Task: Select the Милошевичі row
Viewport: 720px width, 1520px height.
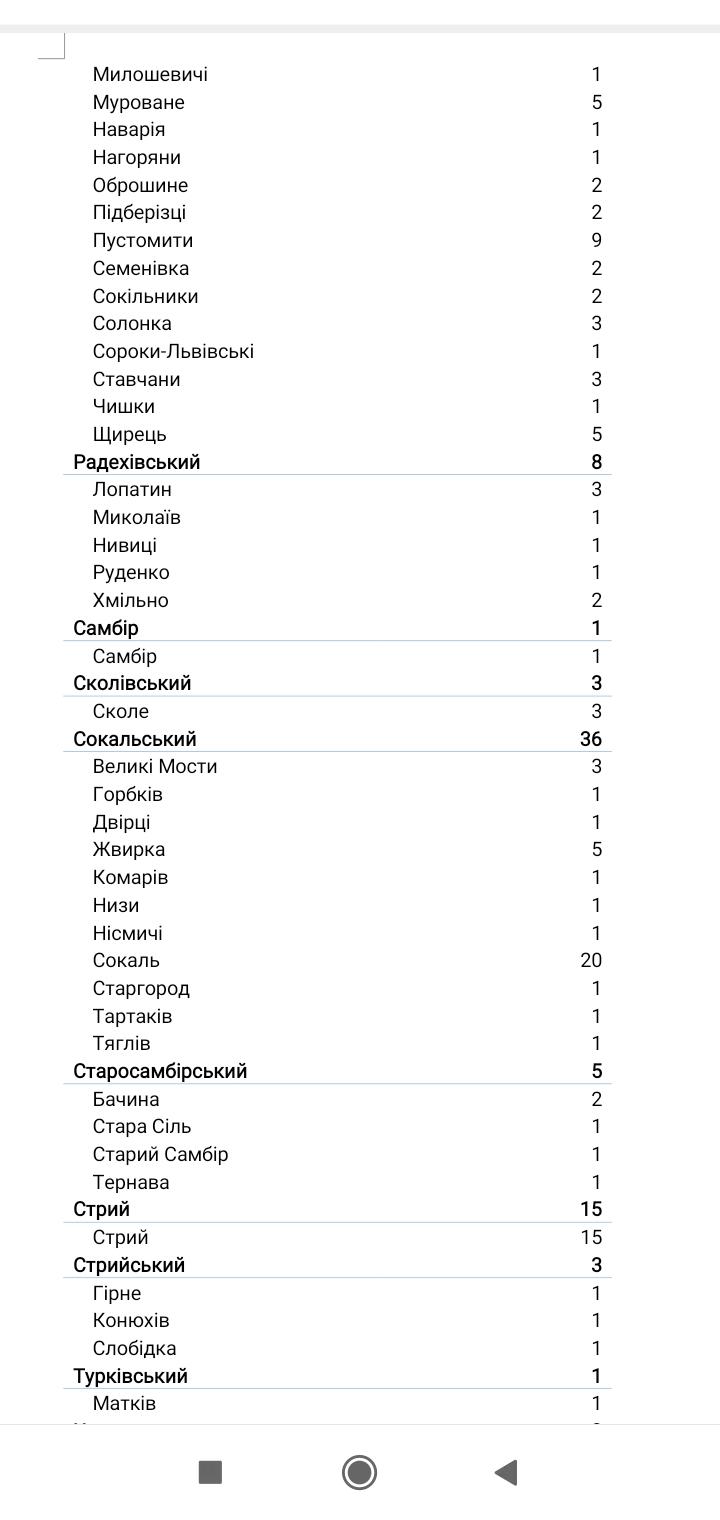Action: click(x=150, y=74)
